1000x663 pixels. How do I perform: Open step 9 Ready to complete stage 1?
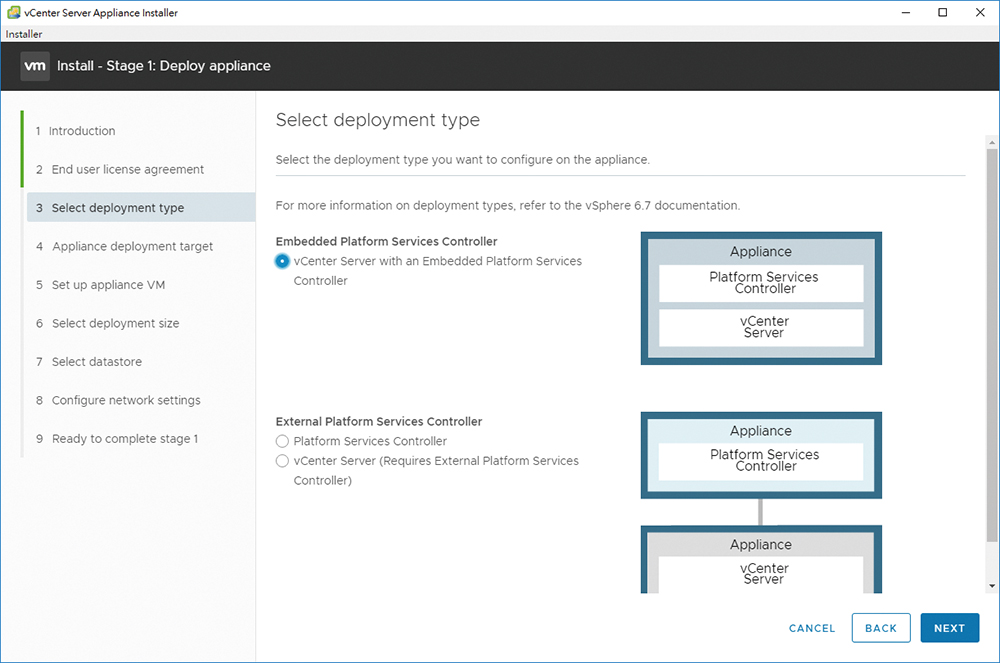click(117, 439)
